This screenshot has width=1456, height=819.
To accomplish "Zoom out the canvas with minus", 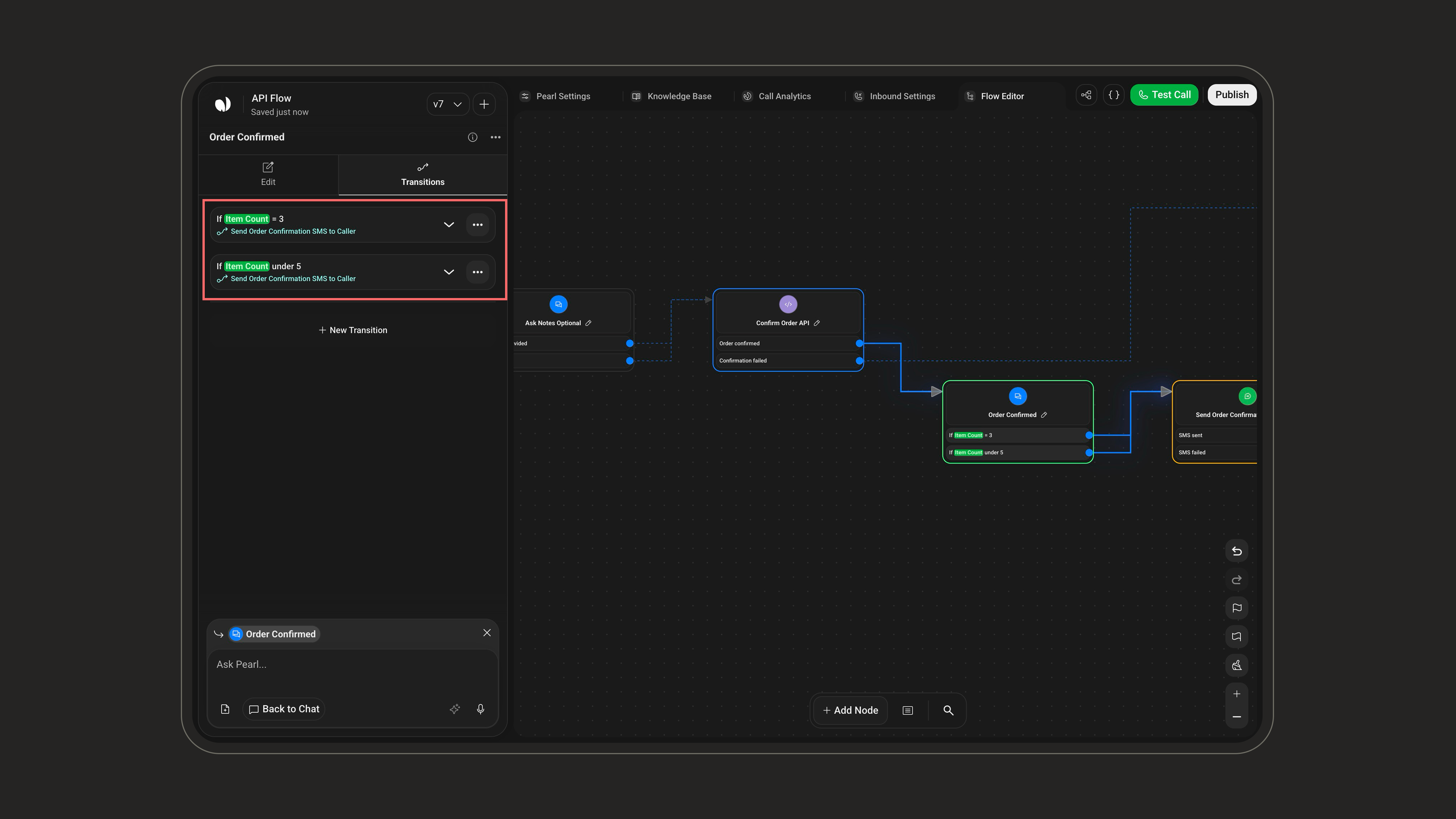I will coord(1237,717).
